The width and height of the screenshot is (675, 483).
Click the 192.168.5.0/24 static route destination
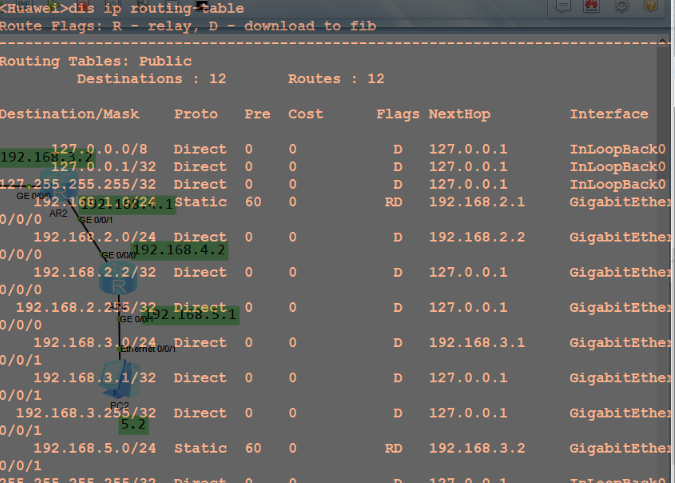tap(95, 449)
